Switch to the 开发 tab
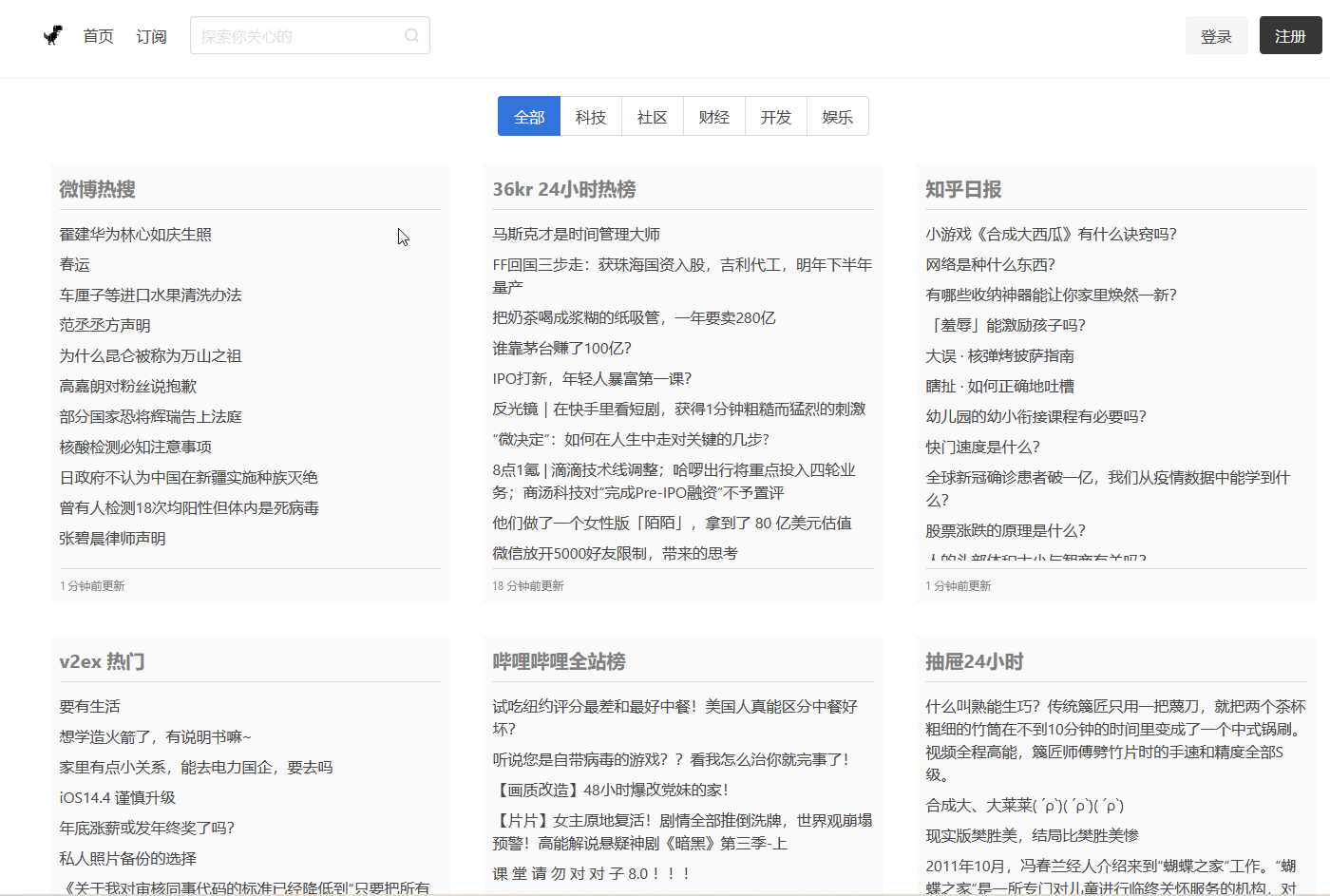Screen dimensions: 1330x896 point(776,117)
